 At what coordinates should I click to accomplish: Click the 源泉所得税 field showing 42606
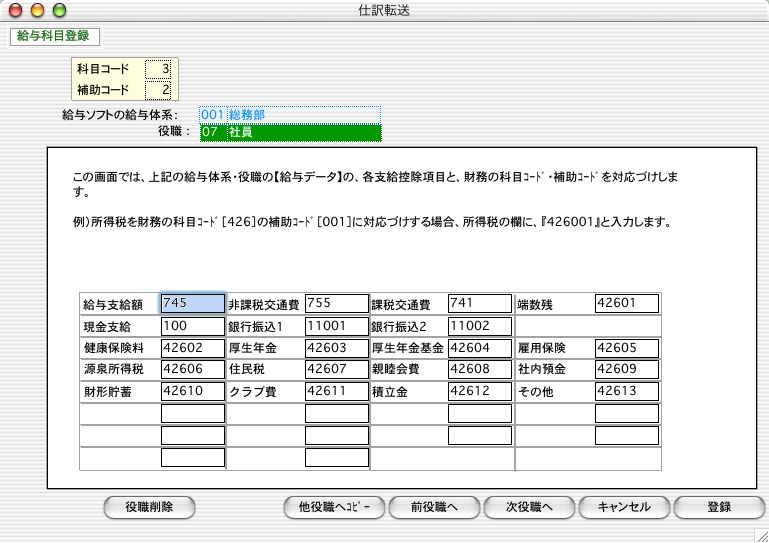tap(192, 369)
